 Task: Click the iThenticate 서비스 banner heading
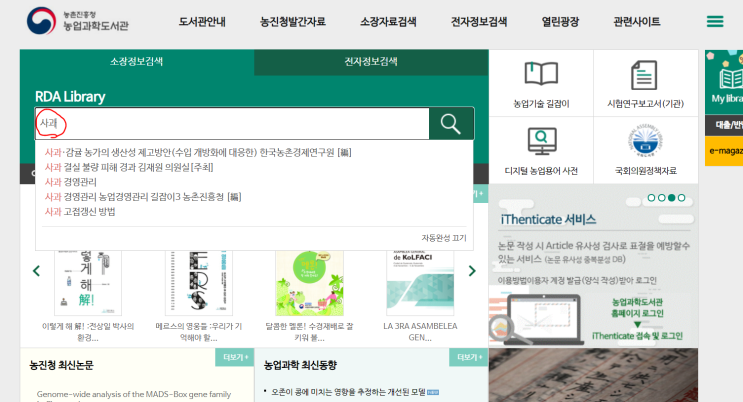548,219
